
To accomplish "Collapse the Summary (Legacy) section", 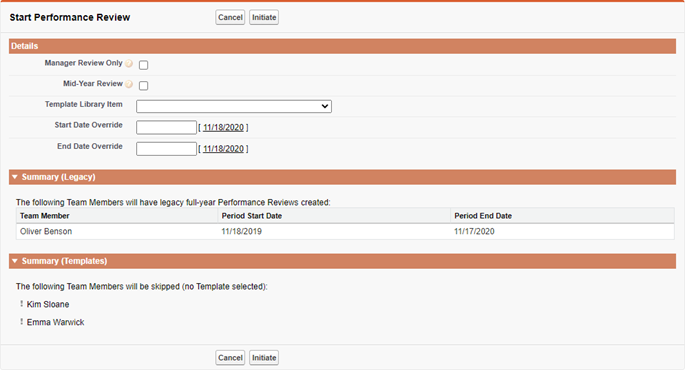I will point(15,177).
